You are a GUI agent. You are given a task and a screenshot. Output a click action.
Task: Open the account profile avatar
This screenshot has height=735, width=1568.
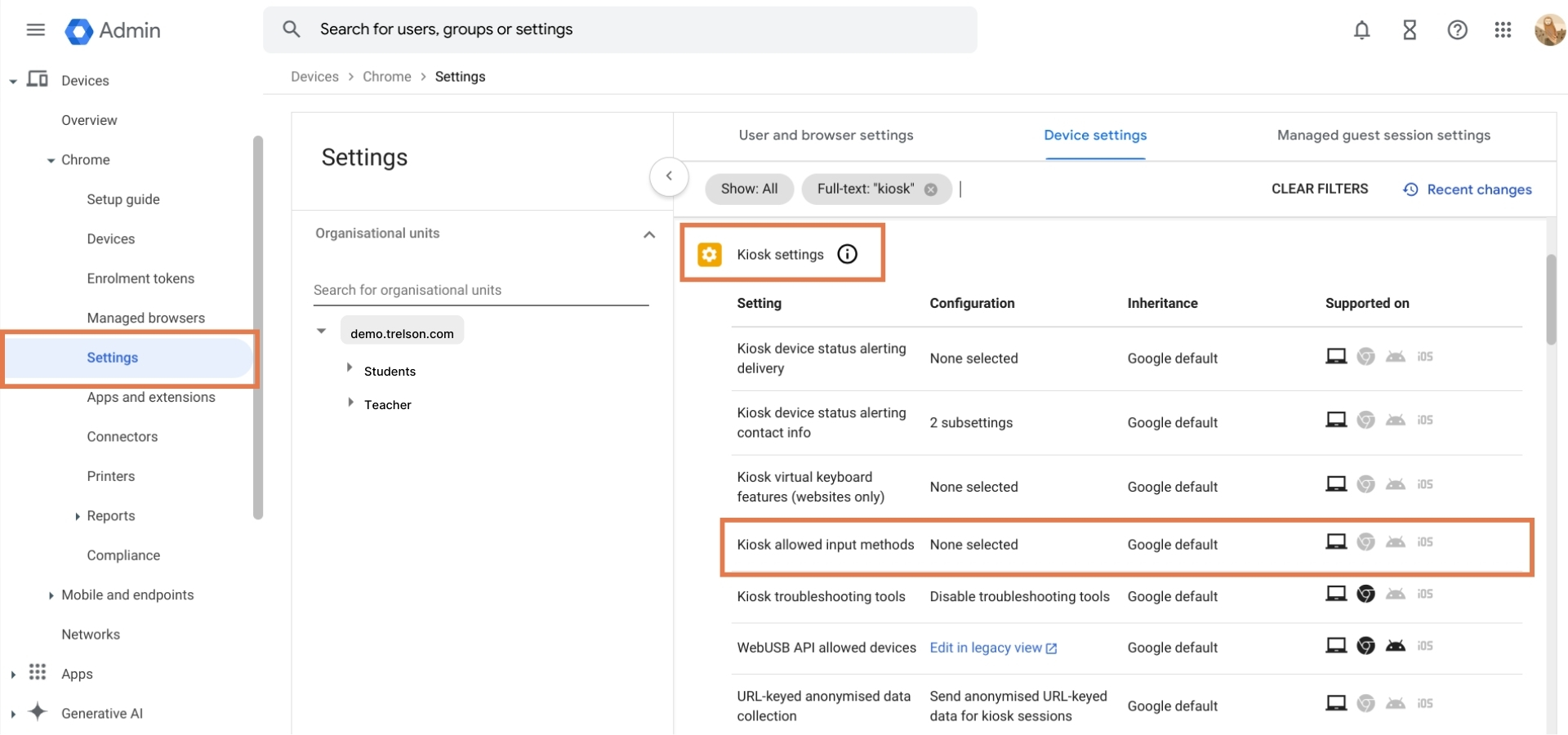[x=1549, y=30]
